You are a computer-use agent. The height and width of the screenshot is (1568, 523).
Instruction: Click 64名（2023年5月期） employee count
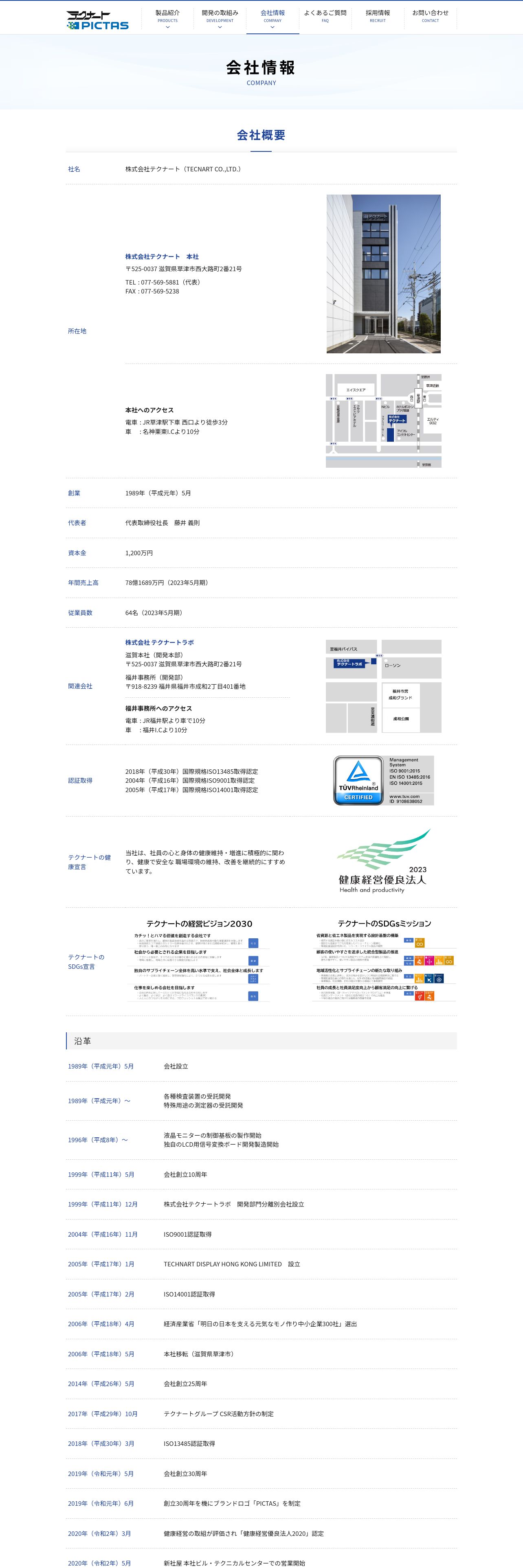(155, 613)
